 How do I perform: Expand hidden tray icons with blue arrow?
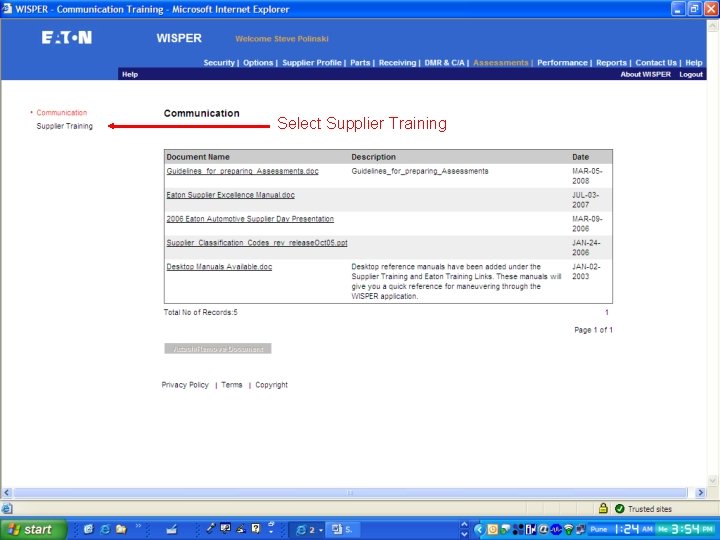(x=479, y=529)
